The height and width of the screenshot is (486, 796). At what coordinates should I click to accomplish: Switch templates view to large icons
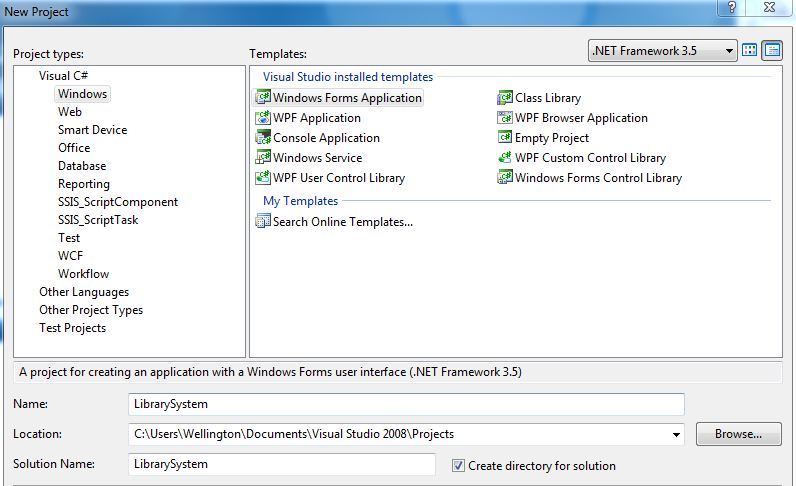point(750,51)
